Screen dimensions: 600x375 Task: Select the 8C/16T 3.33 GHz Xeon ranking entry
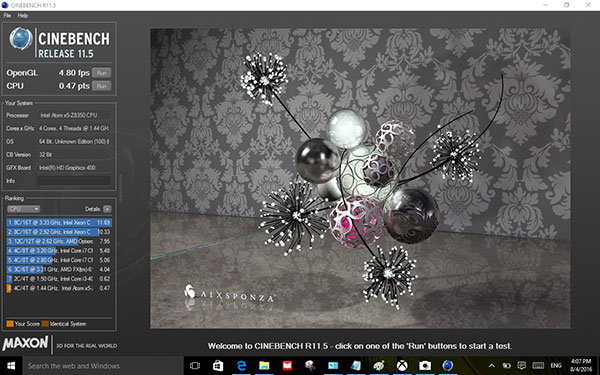(59, 222)
